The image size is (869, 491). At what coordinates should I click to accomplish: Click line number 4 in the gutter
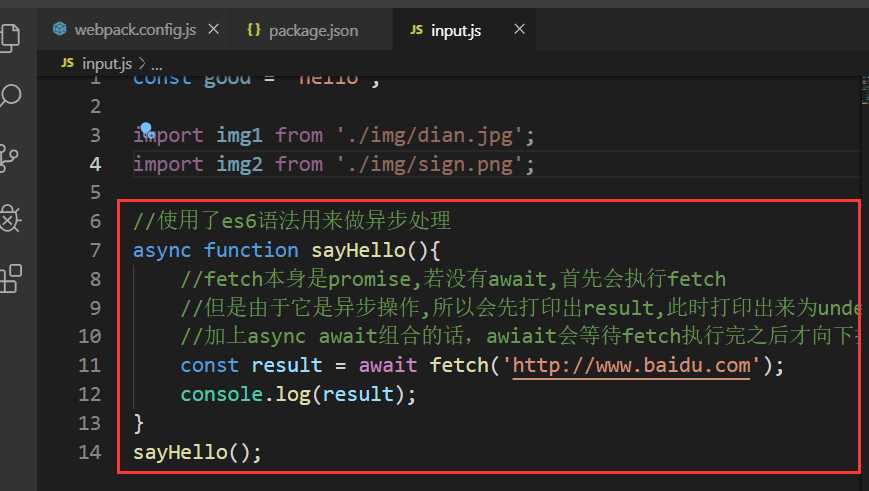[95, 164]
